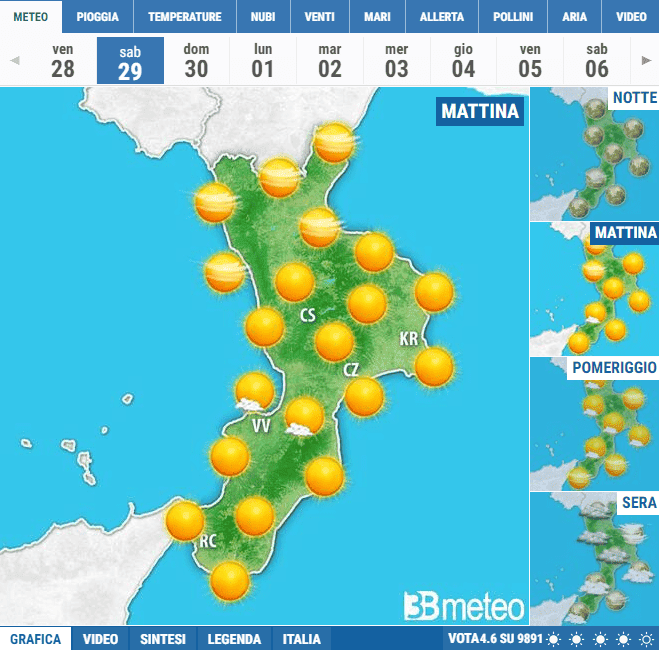This screenshot has height=650, width=659.
Task: Select the NUBI tab
Action: tap(263, 17)
